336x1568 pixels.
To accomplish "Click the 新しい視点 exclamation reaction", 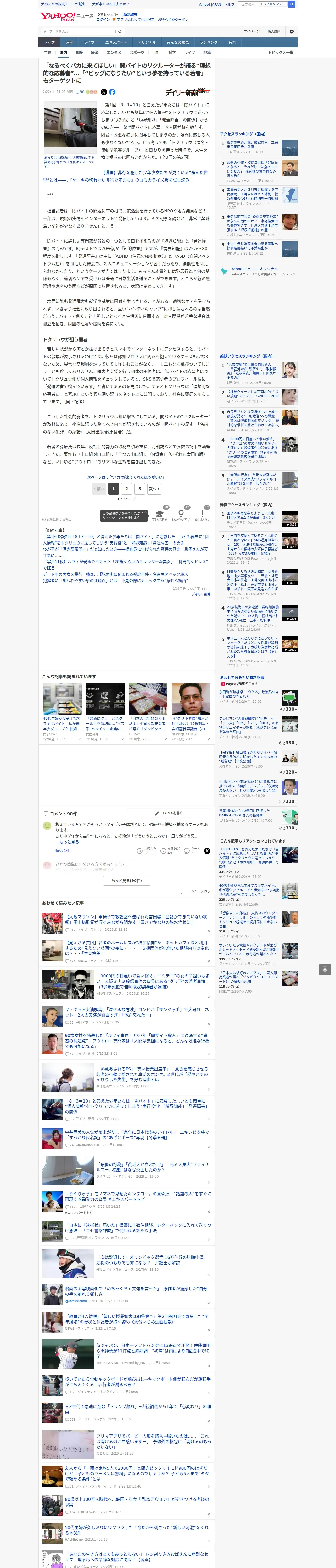I will (x=203, y=514).
